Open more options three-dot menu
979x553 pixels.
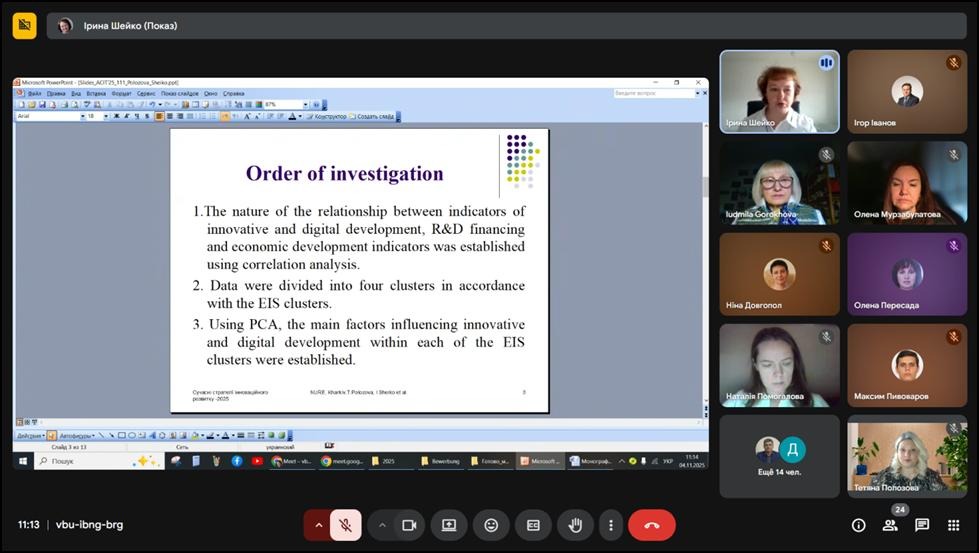(x=610, y=525)
